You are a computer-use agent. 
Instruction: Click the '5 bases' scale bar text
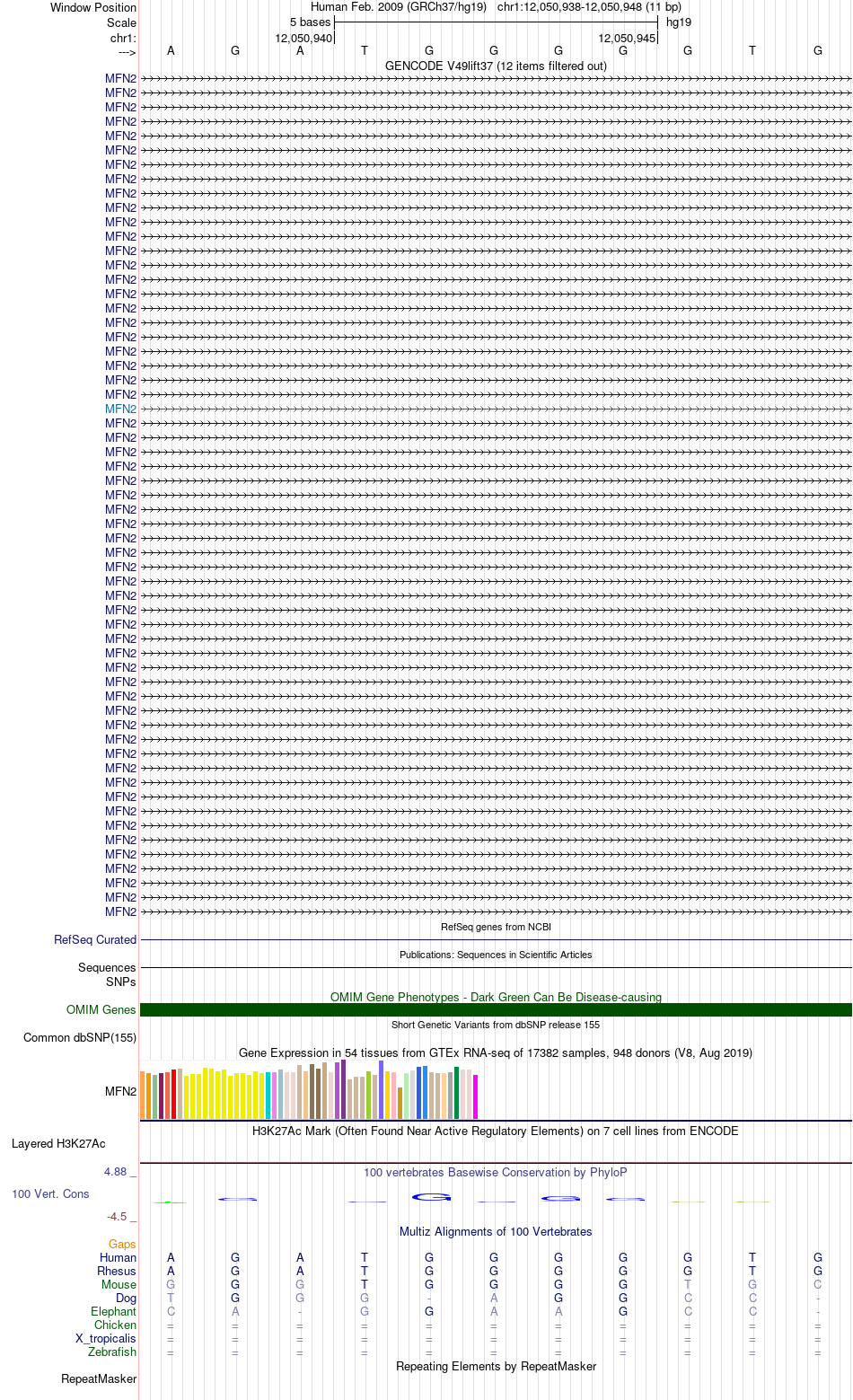pos(310,22)
